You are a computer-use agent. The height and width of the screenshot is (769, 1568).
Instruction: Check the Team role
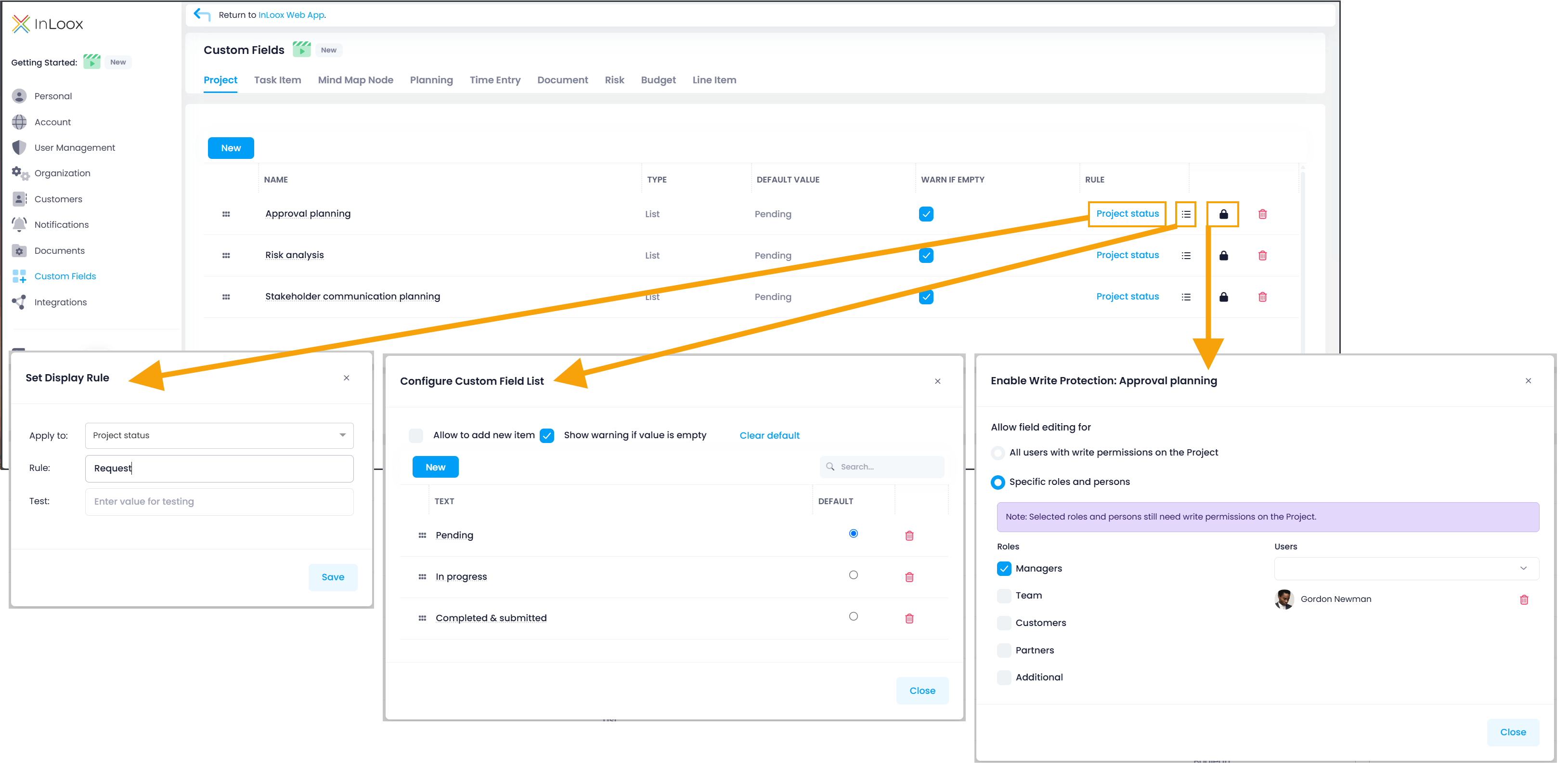[1004, 596]
